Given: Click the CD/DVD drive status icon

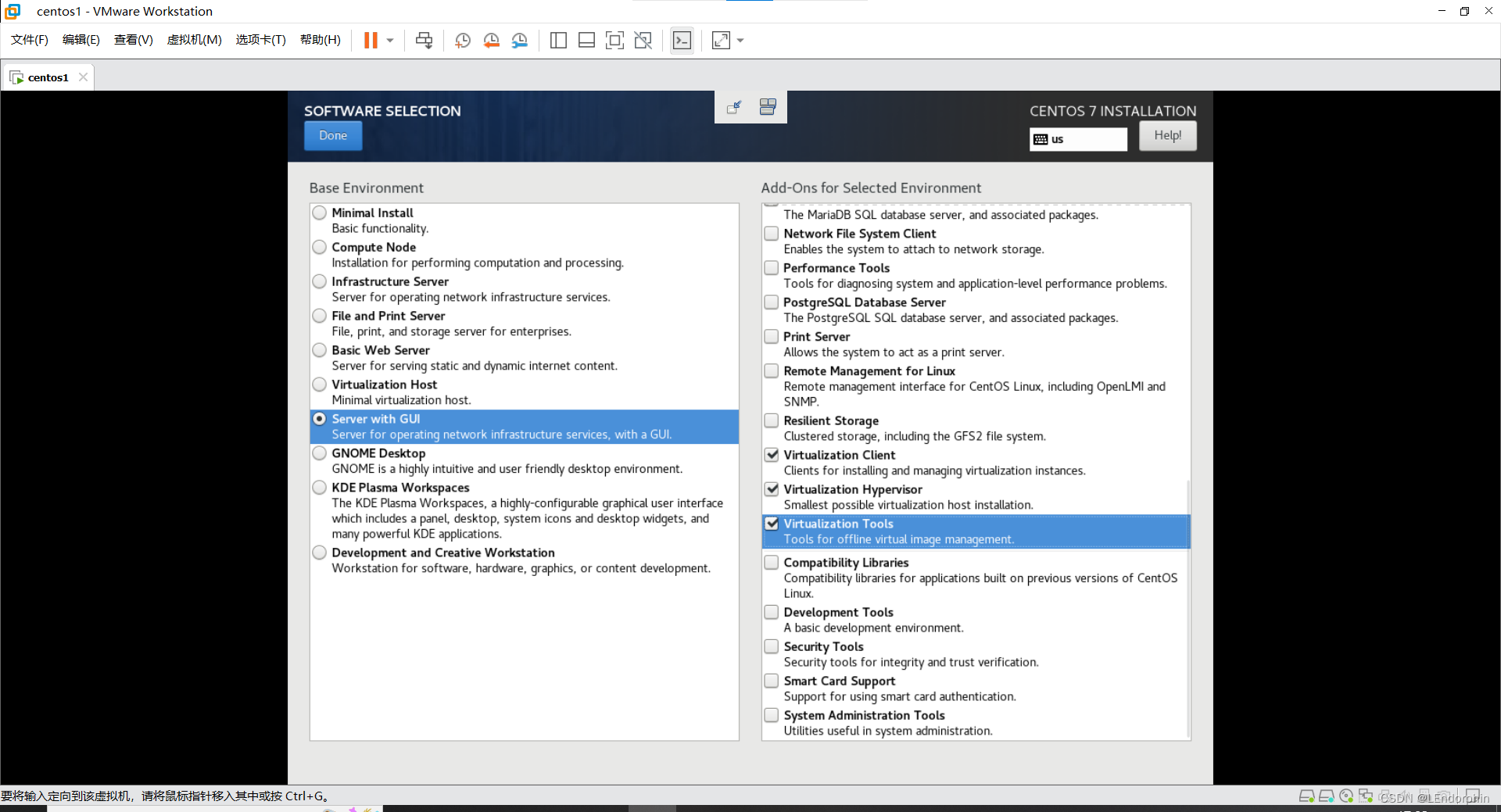Looking at the screenshot, I should tap(1346, 796).
